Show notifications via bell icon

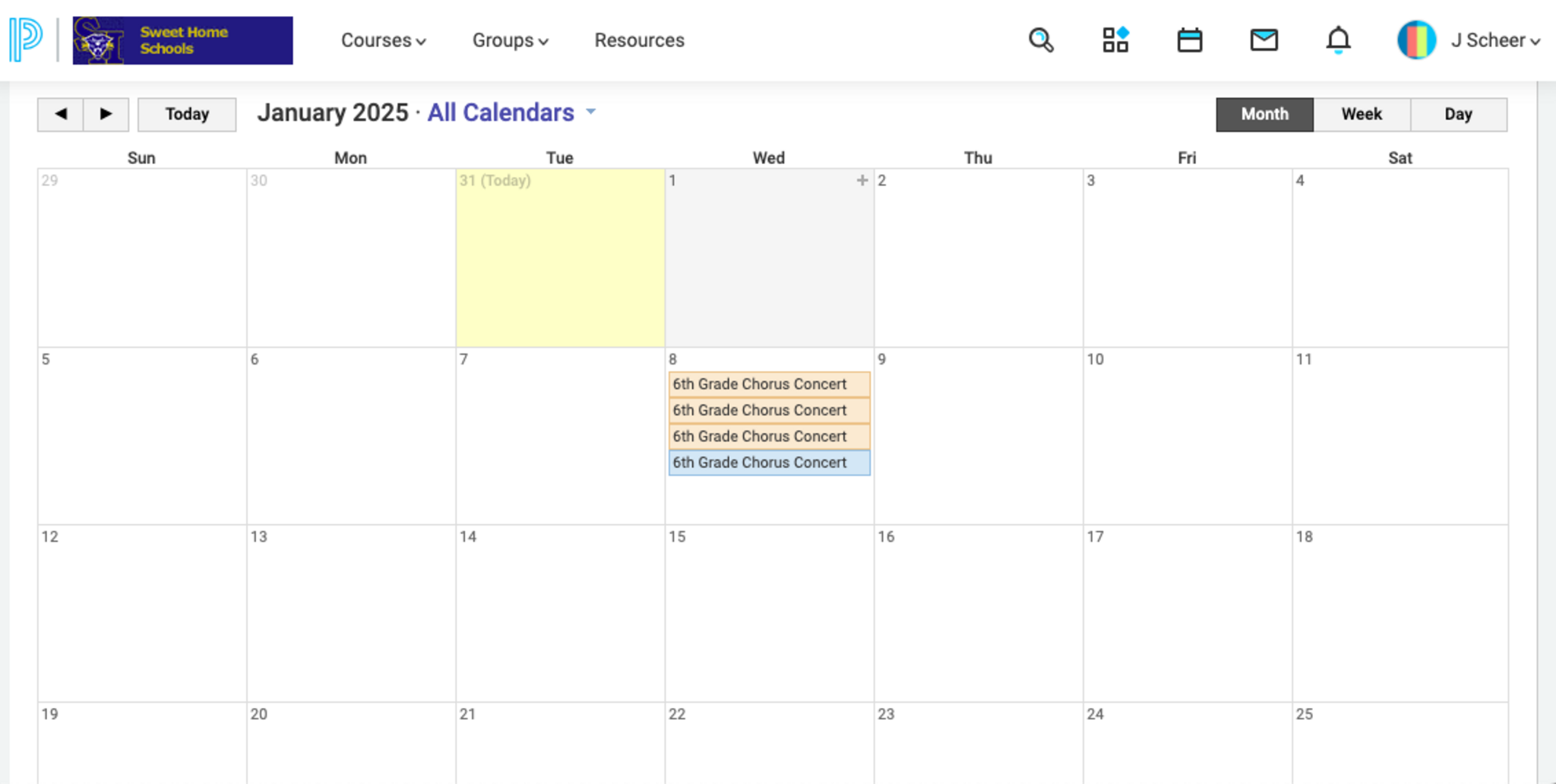(1338, 40)
